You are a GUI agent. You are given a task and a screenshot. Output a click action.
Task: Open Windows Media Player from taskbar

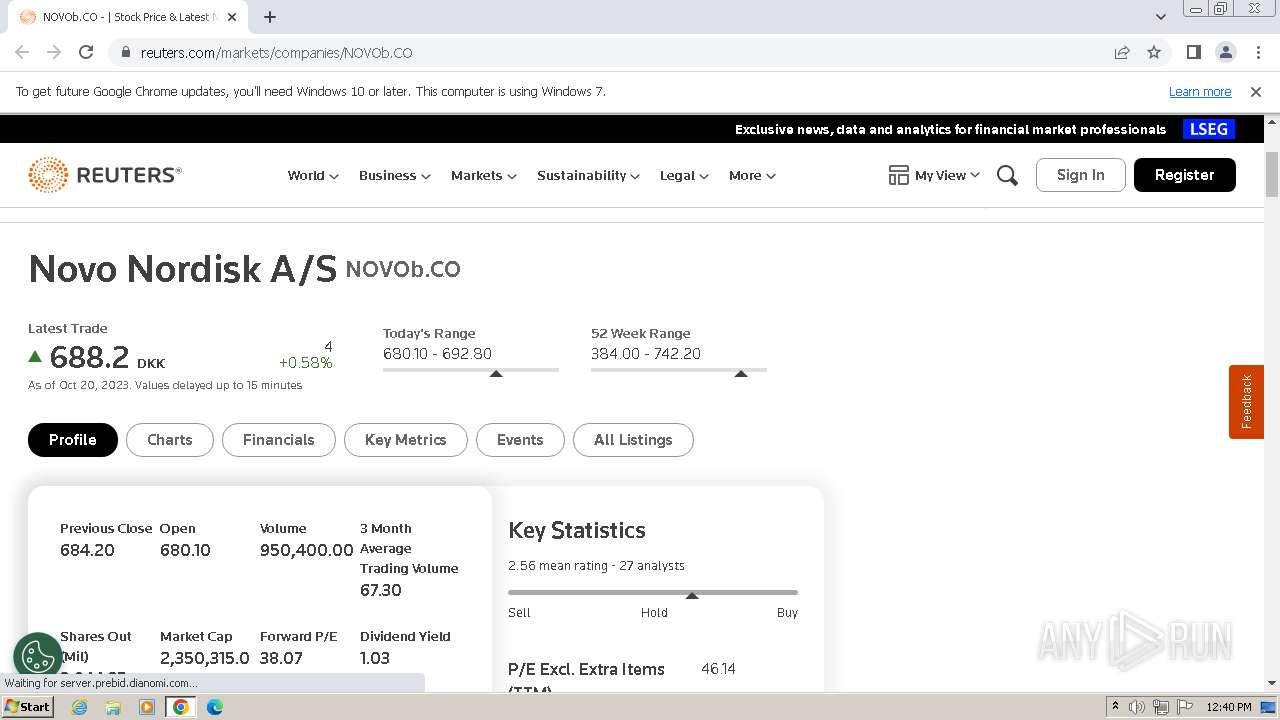coord(147,707)
